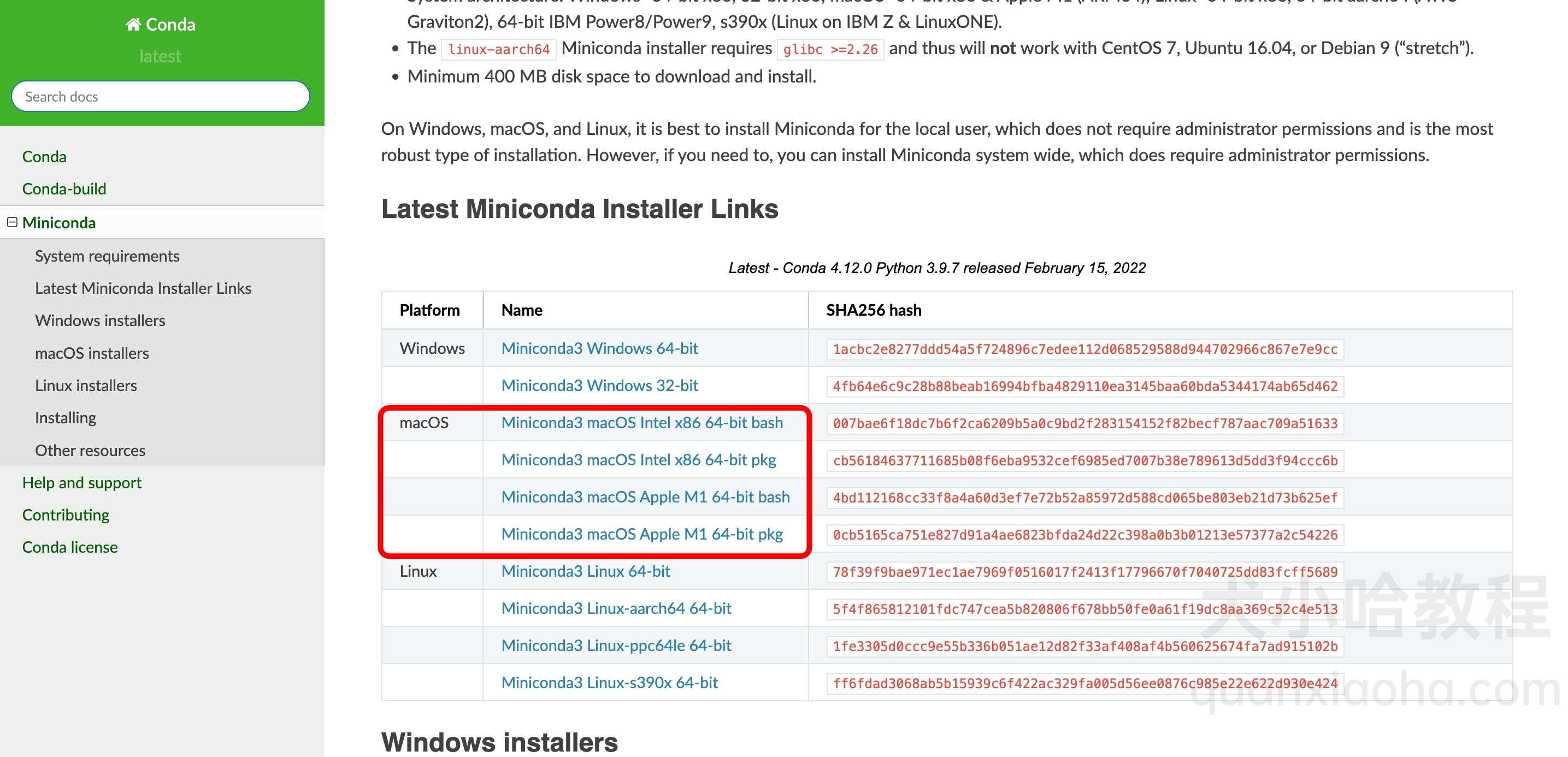
Task: Click the Conda top-level sidebar link
Action: pos(44,155)
